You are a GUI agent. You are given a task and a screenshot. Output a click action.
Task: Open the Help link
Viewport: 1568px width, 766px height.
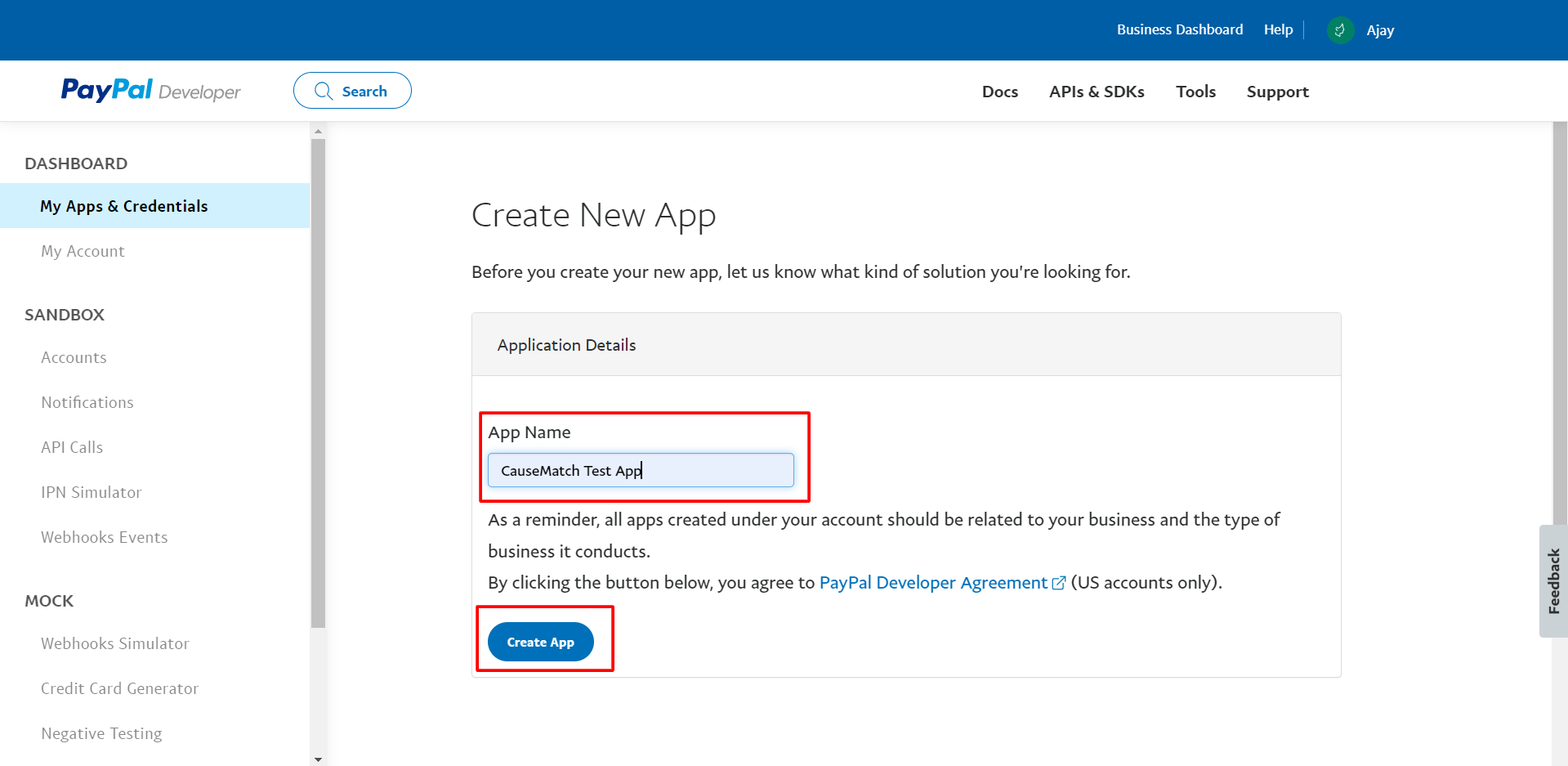[x=1278, y=29]
